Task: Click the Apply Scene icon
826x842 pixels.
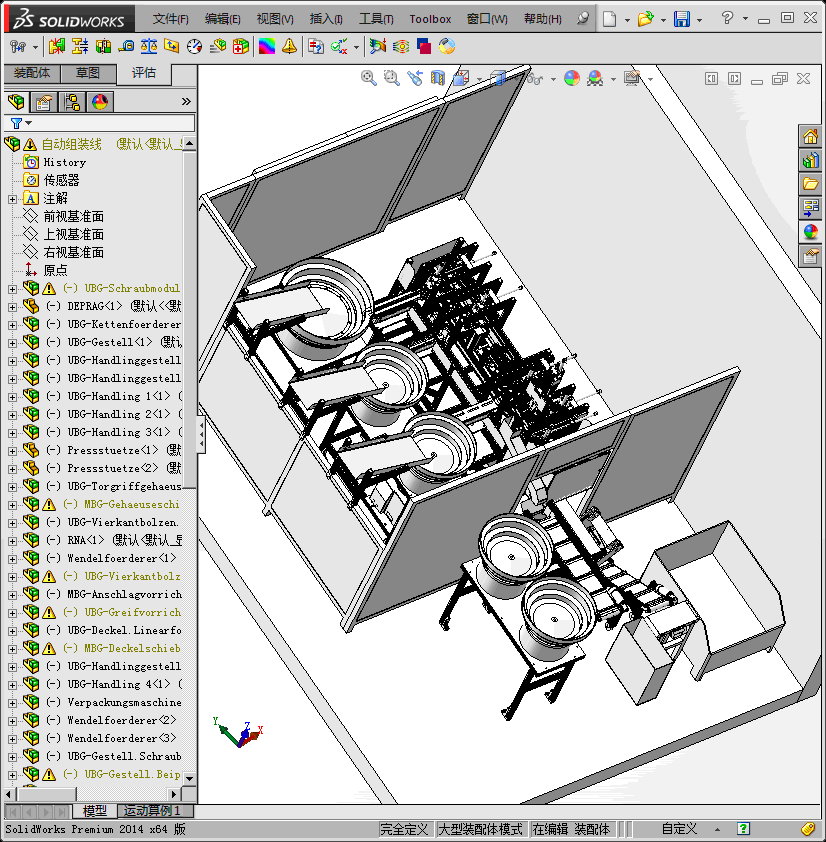Action: point(595,78)
